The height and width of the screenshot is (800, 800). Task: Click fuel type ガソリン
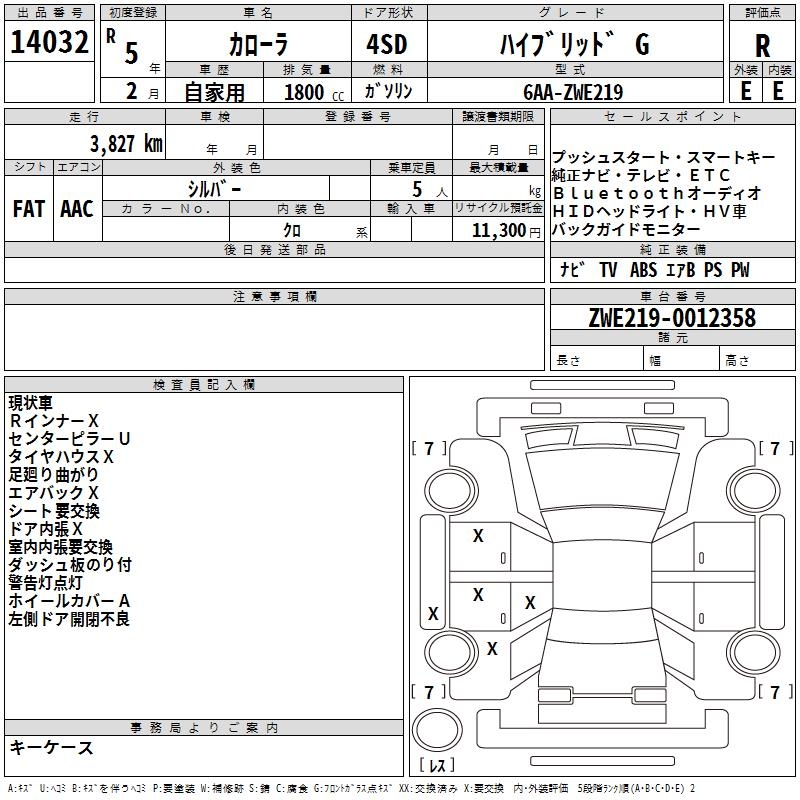point(388,91)
